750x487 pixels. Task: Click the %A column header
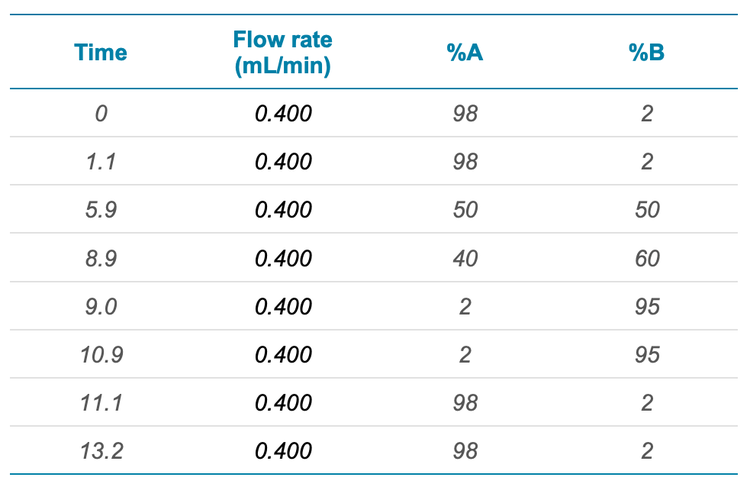coord(465,53)
